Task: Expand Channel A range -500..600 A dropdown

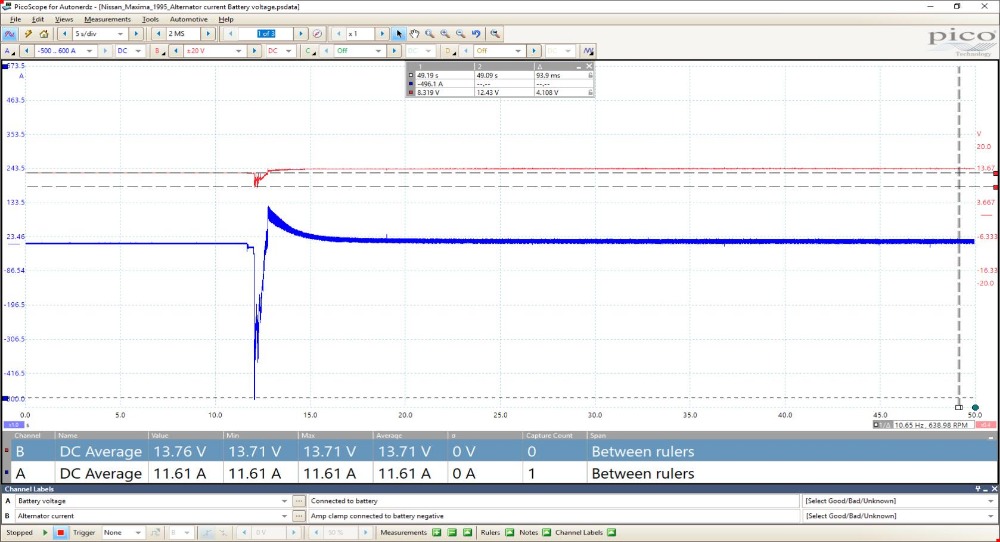Action: tap(98, 50)
